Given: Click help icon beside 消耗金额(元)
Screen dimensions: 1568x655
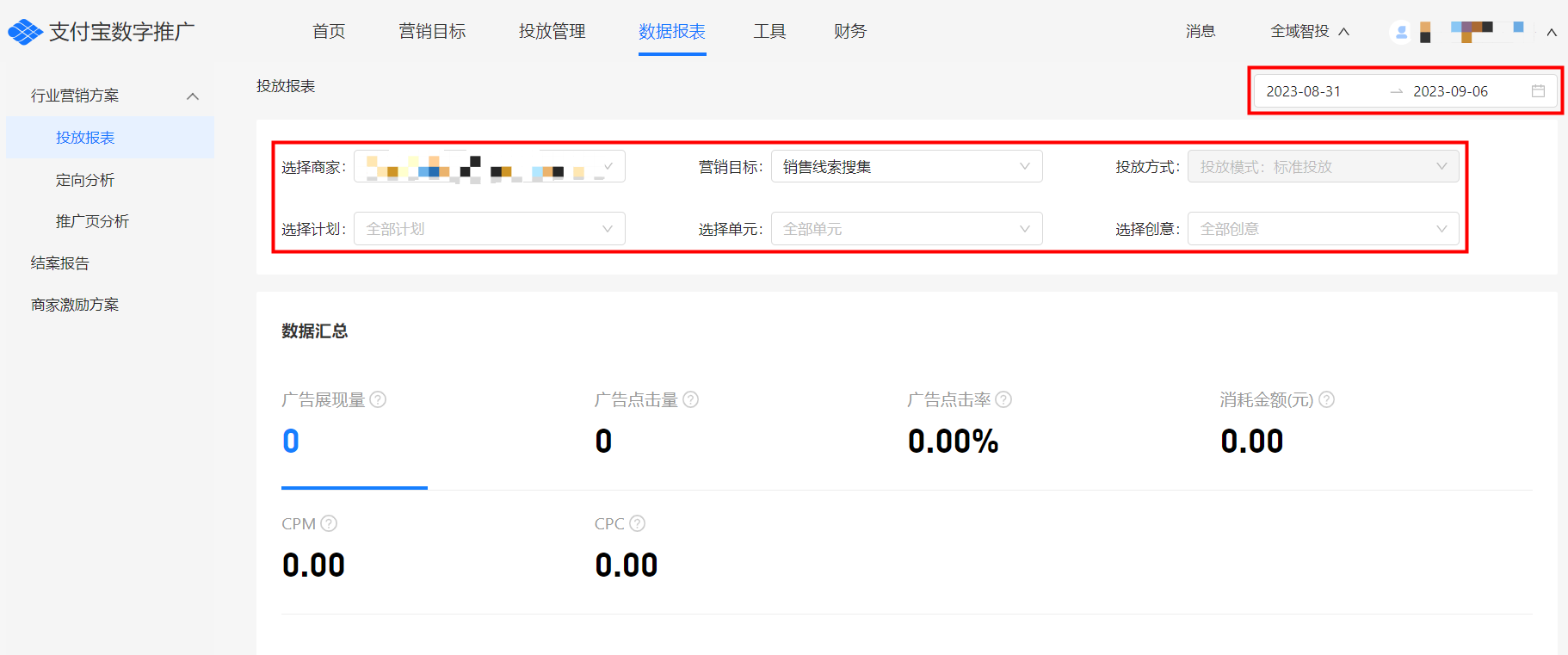Looking at the screenshot, I should [x=1326, y=399].
